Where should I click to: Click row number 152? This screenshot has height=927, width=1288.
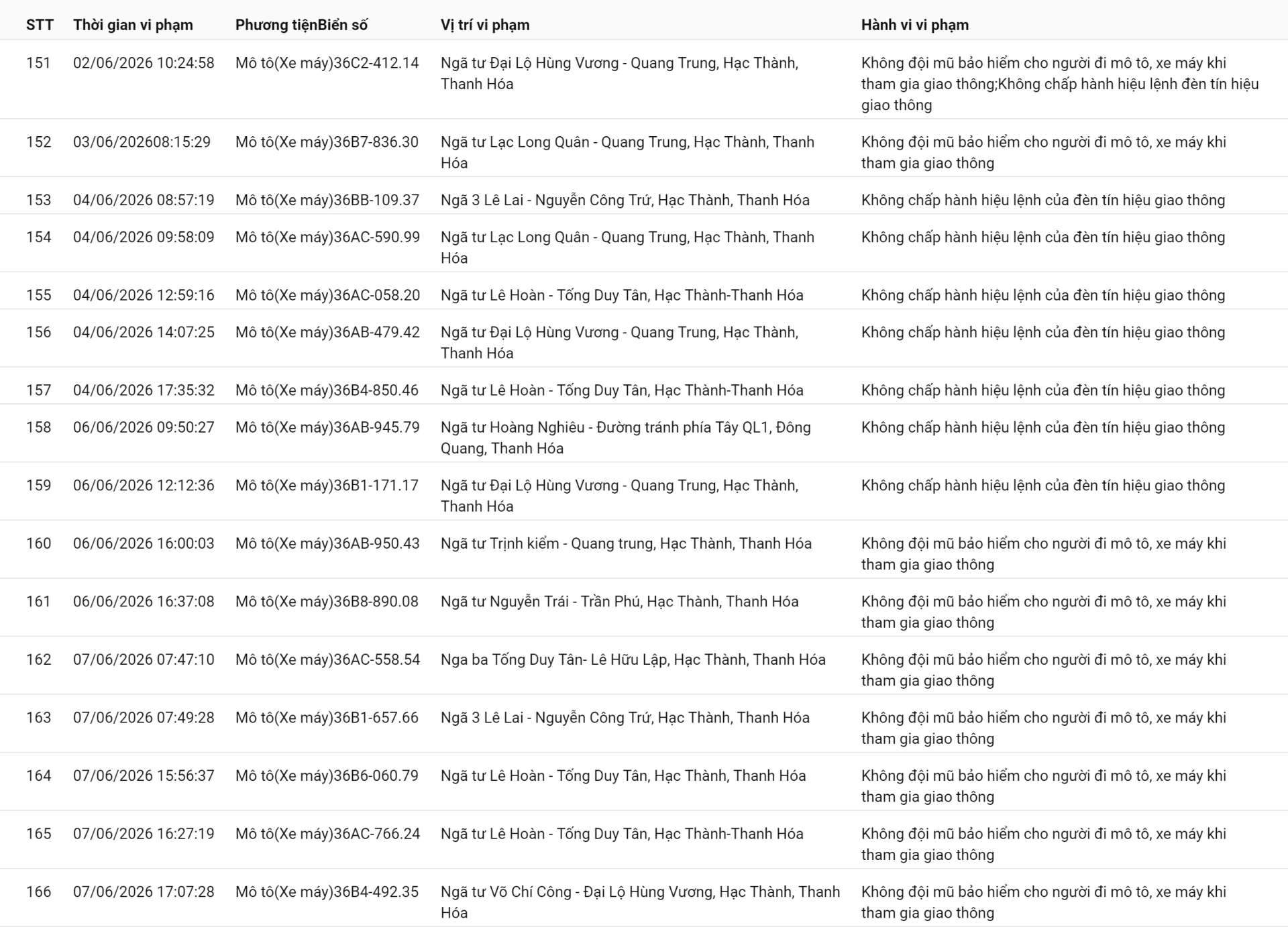(39, 142)
